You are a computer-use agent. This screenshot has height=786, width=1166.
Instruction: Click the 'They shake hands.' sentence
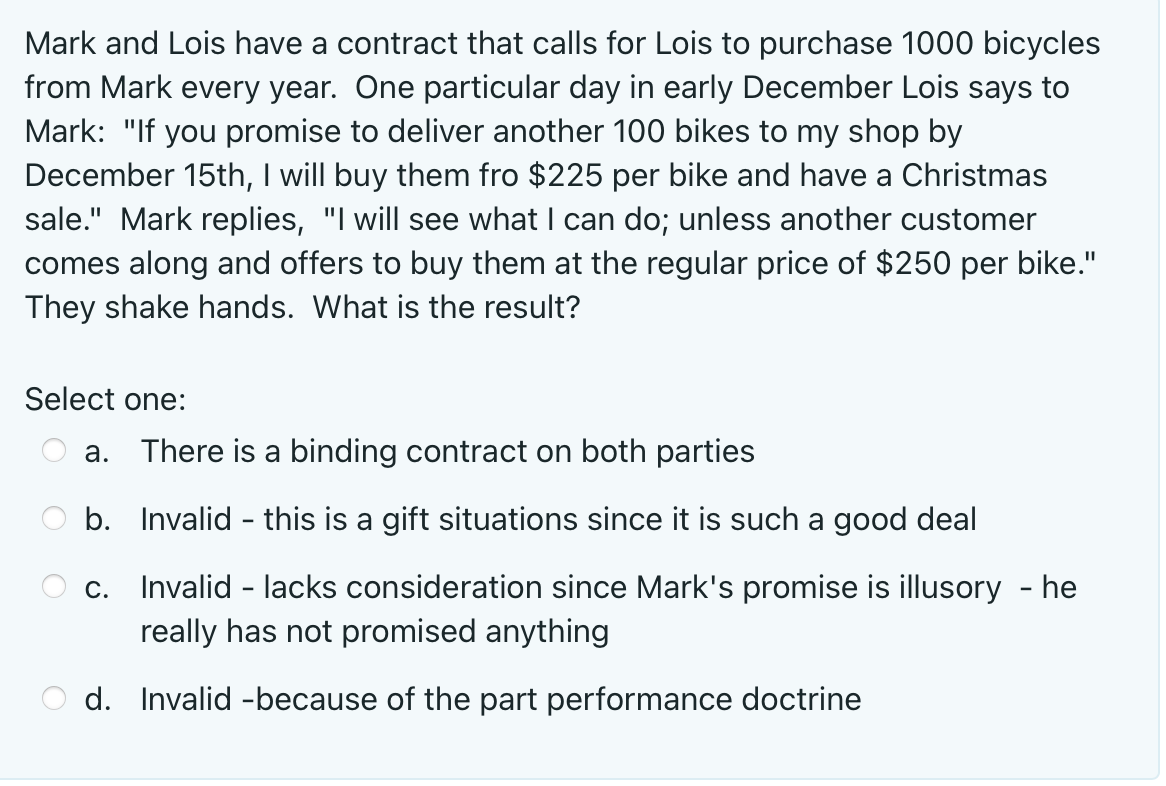click(160, 307)
